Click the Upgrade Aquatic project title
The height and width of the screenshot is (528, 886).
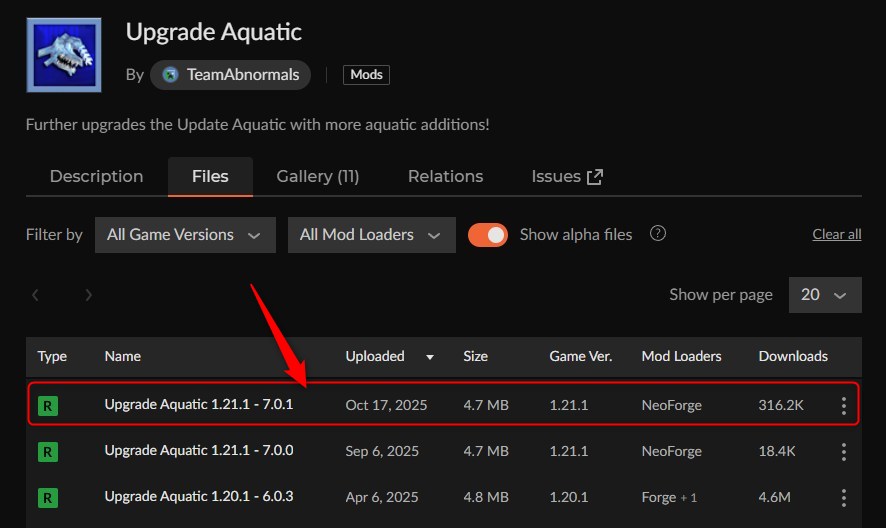point(214,32)
